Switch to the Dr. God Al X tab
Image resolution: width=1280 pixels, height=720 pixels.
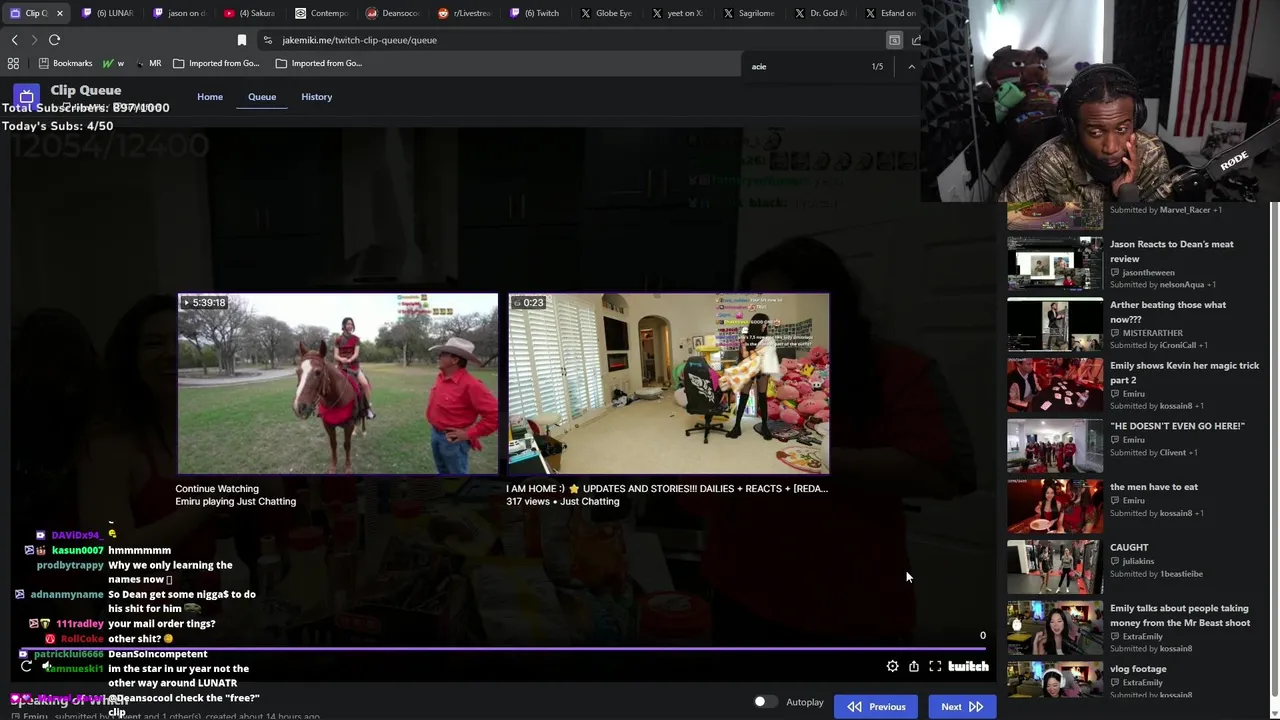pos(819,13)
